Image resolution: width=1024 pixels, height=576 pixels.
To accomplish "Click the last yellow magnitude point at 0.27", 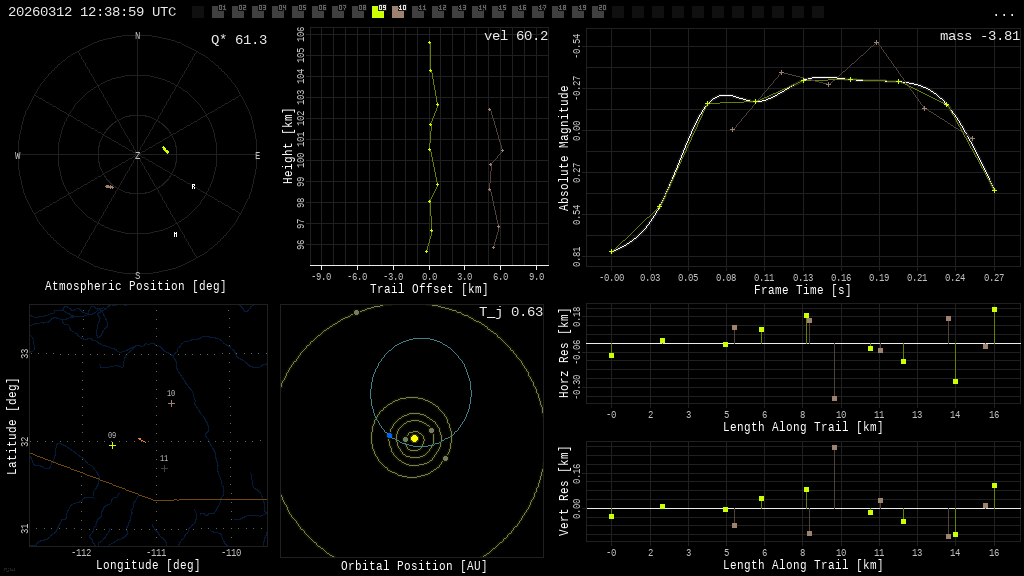I will pos(995,191).
